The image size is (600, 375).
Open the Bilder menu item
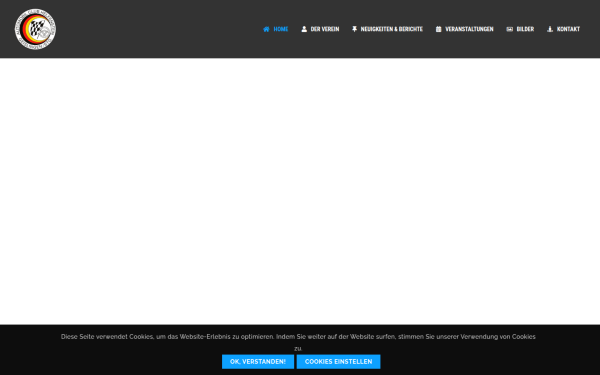525,29
